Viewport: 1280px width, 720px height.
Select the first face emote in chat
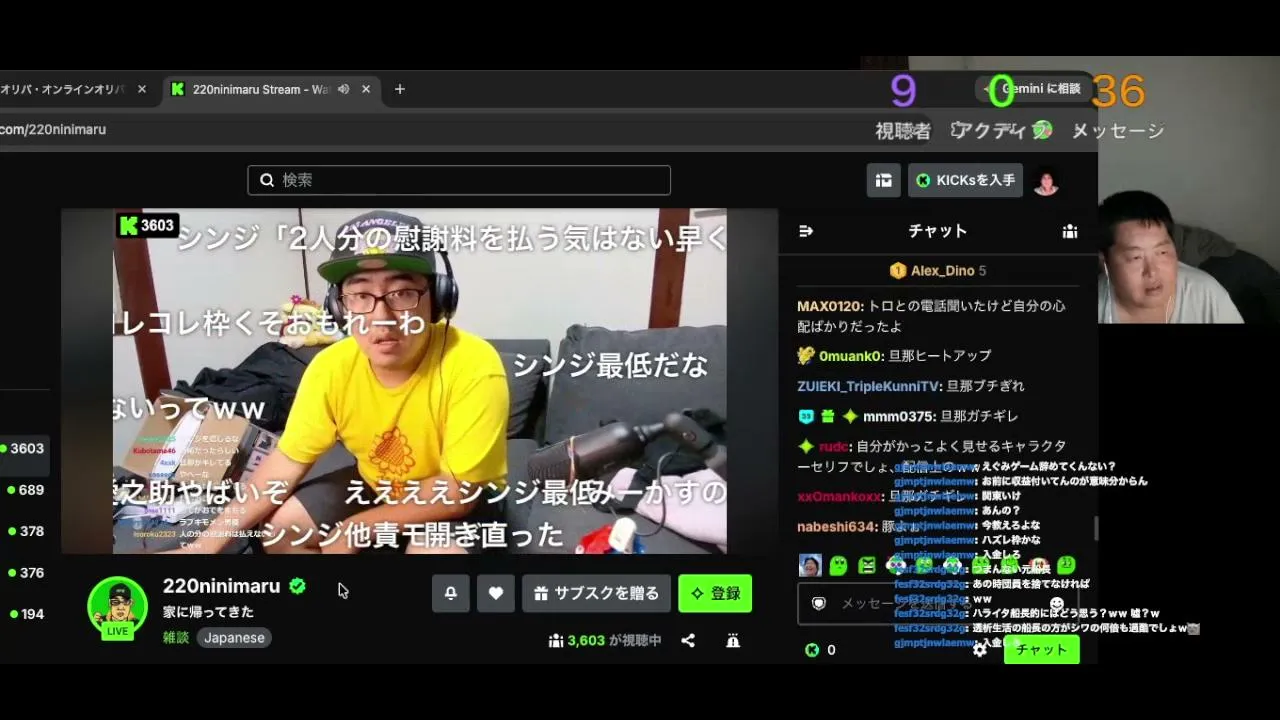[810, 565]
